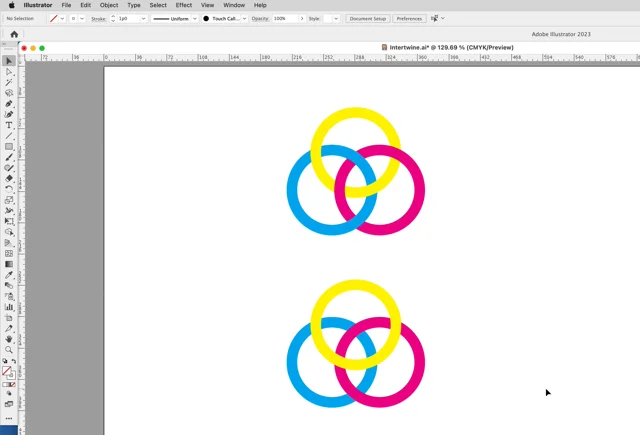Click Draw mode icon in toolbar

[9, 393]
